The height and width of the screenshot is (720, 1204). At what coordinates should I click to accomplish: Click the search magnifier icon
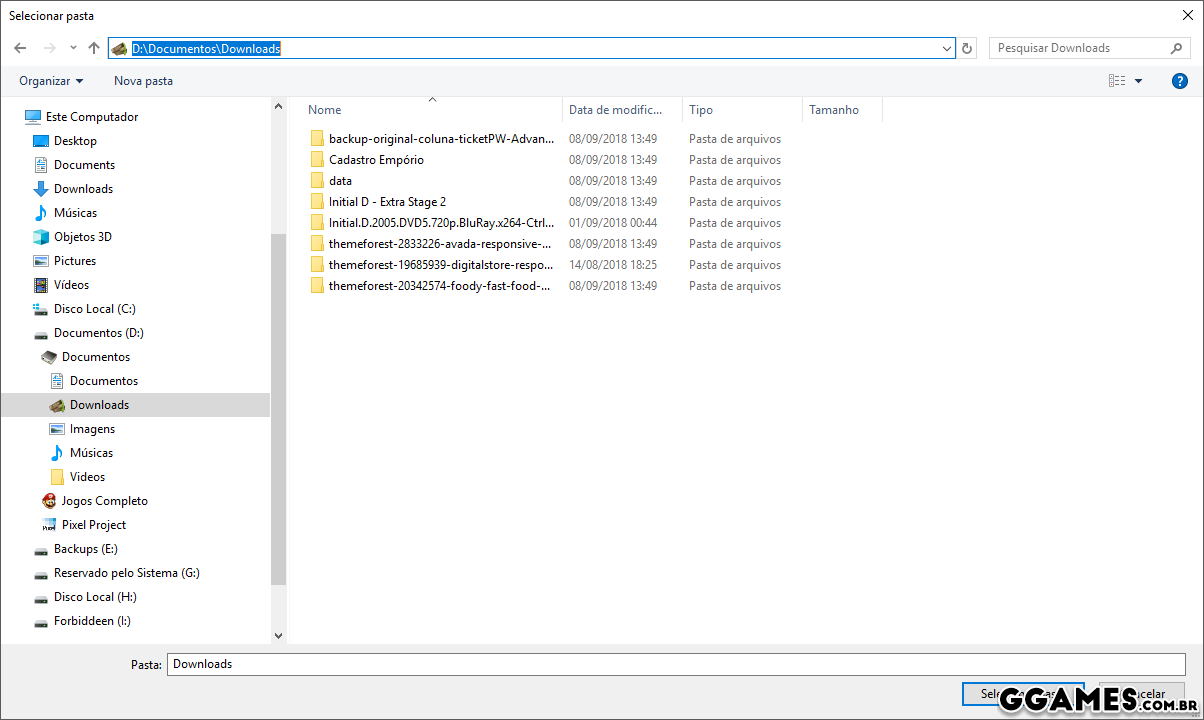(1176, 48)
